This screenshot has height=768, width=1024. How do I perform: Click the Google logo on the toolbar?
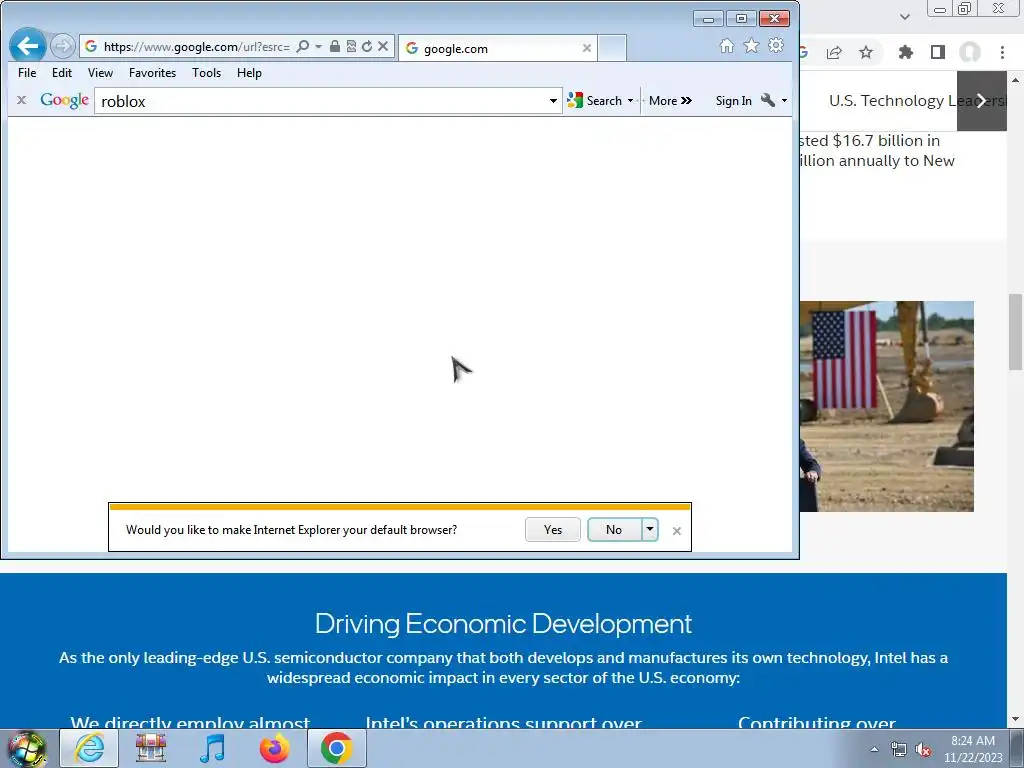[x=65, y=101]
